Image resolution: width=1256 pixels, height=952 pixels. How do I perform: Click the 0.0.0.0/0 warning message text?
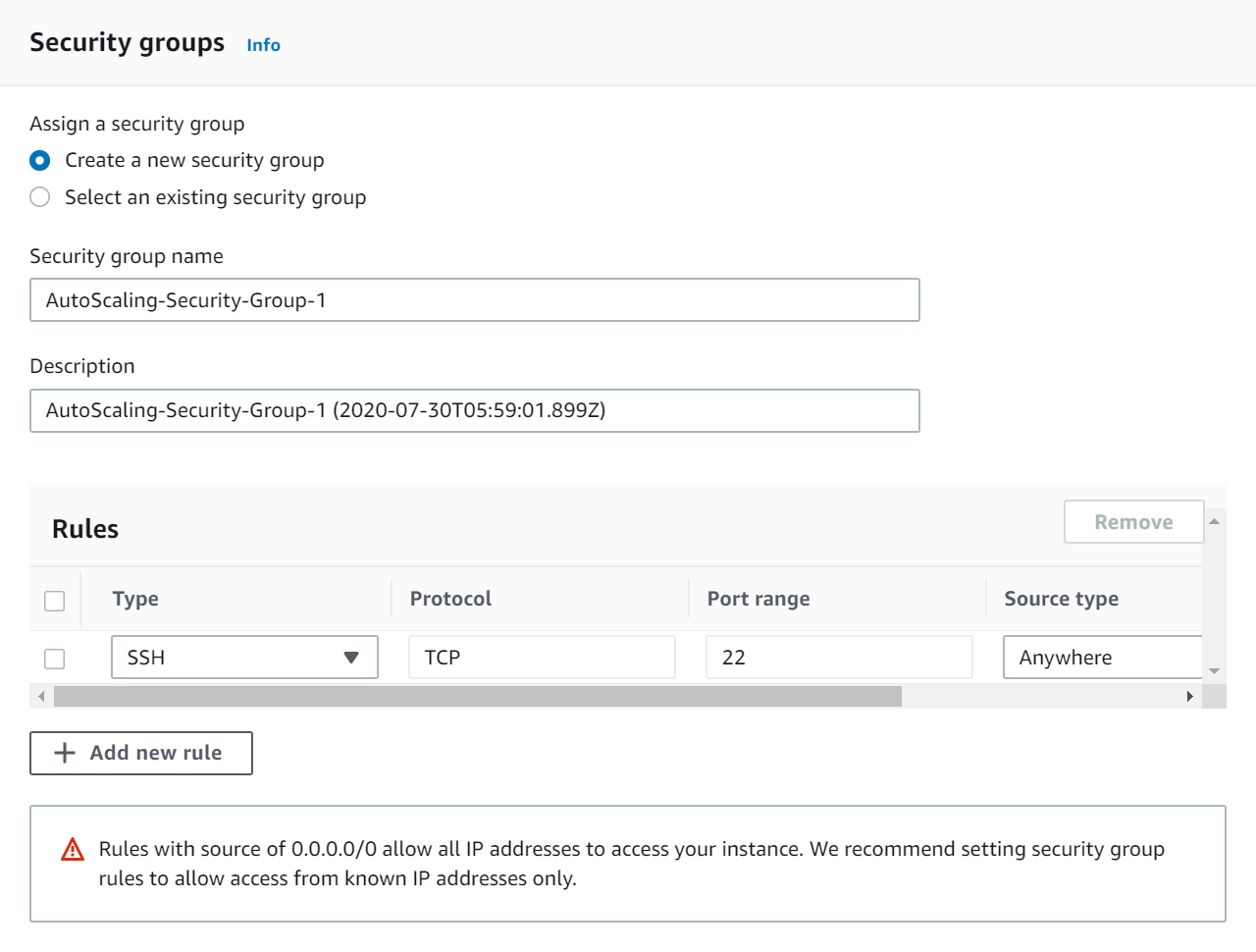pos(632,864)
